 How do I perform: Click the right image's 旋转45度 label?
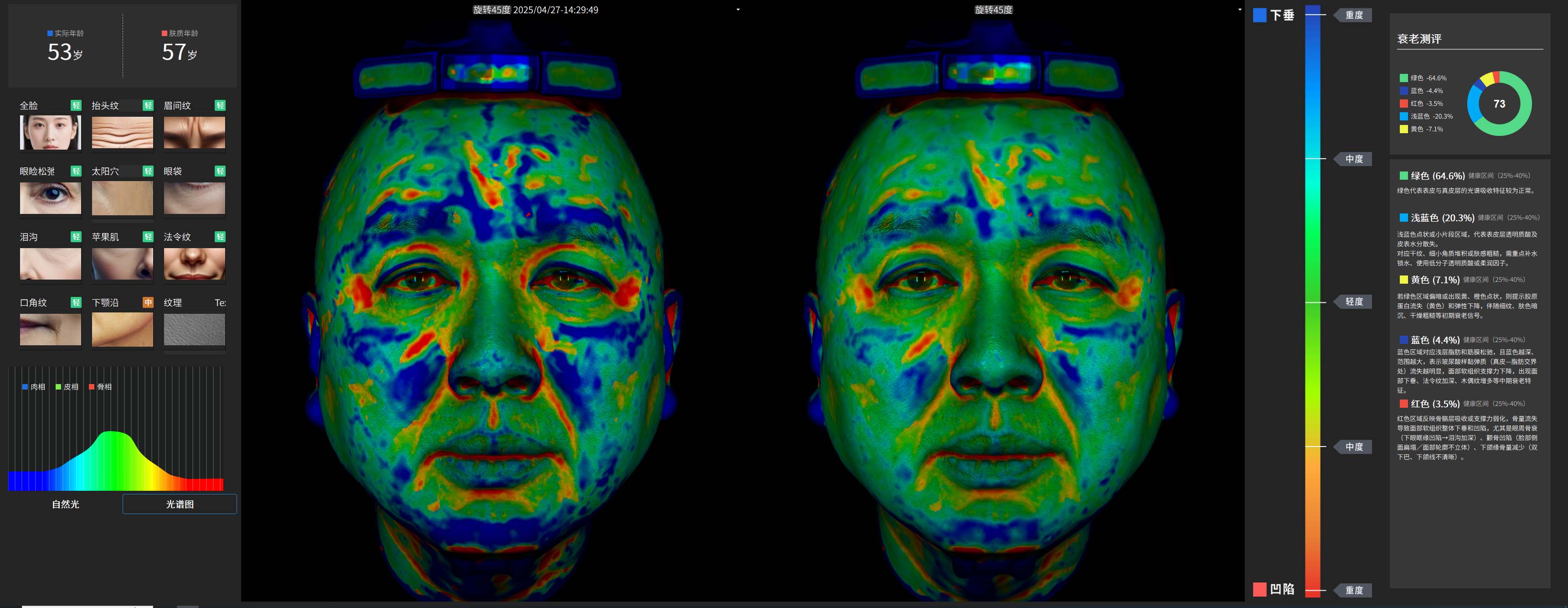(x=993, y=10)
